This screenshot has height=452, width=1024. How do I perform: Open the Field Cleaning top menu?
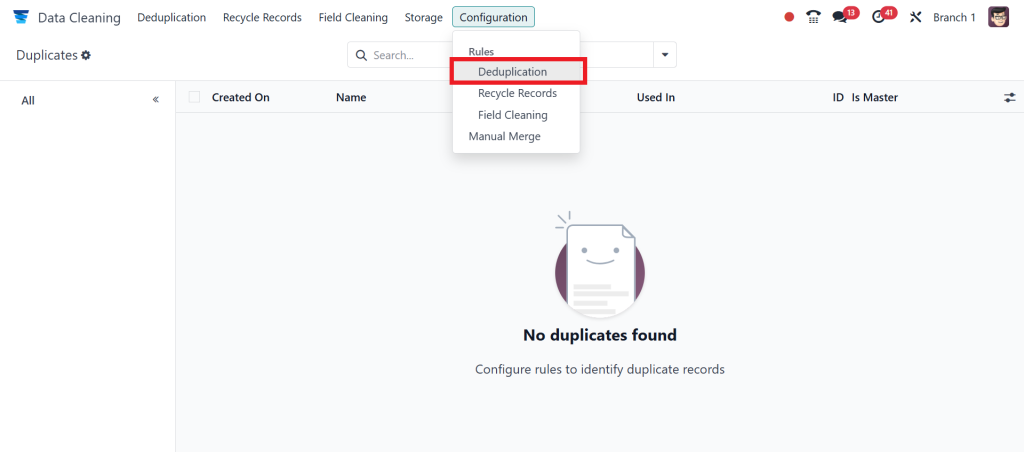point(353,18)
